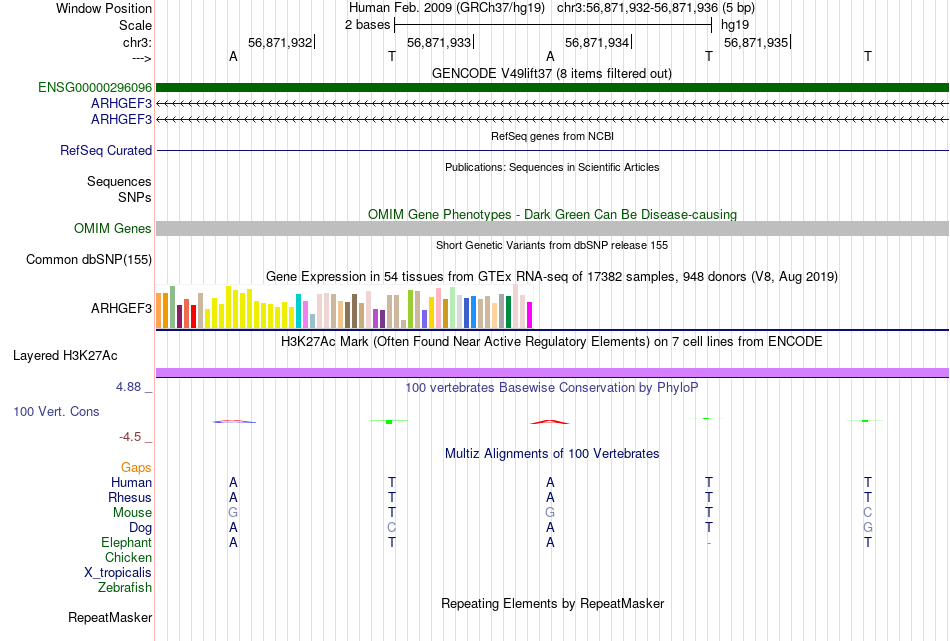This screenshot has width=950, height=641.
Task: Click the Sequences publications subtrack label
Action: [119, 181]
